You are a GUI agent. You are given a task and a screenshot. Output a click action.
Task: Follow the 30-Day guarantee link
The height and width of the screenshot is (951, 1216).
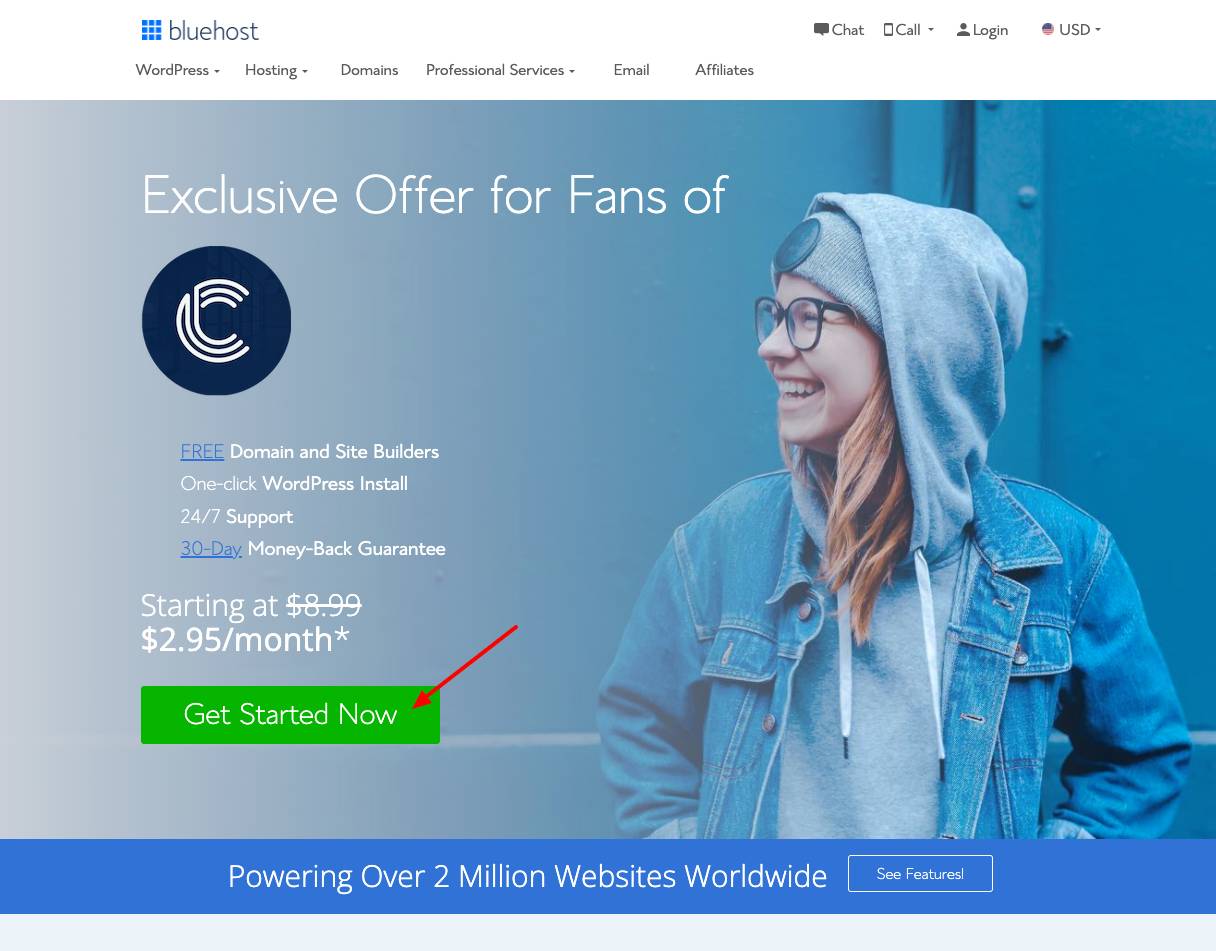pyautogui.click(x=211, y=549)
